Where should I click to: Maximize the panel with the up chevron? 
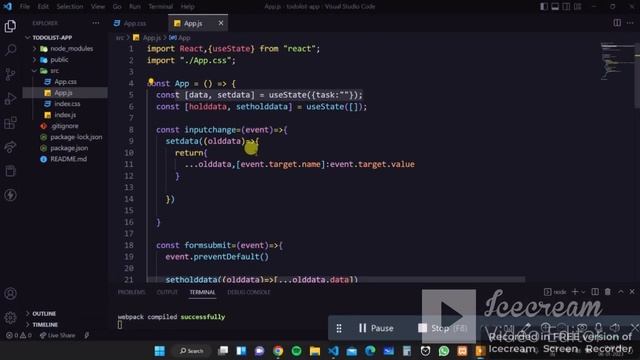point(620,291)
